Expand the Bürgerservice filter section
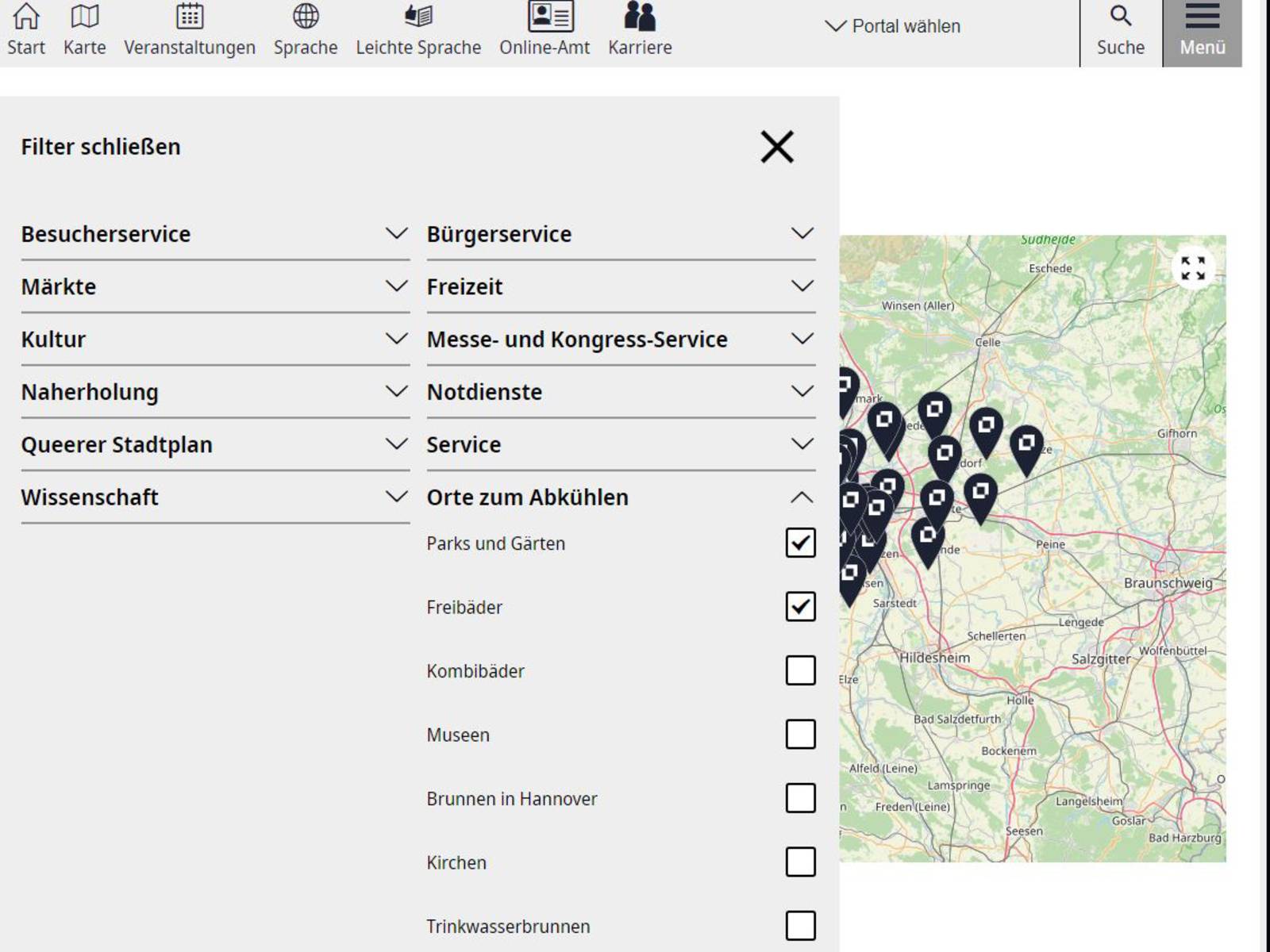Viewport: 1270px width, 952px height. pyautogui.click(x=621, y=234)
